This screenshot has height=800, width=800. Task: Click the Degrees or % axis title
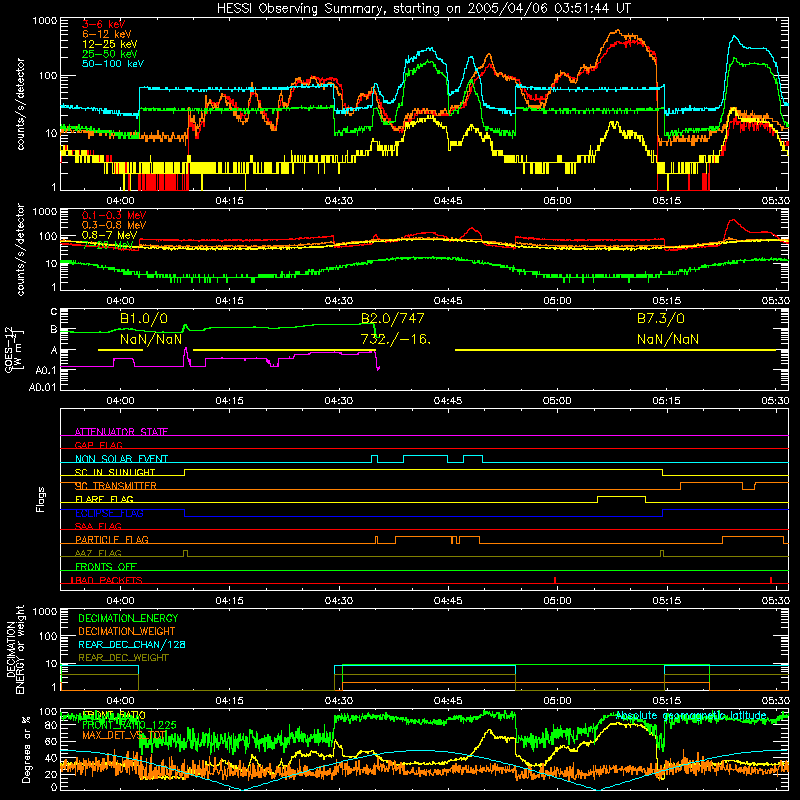(x=26, y=750)
